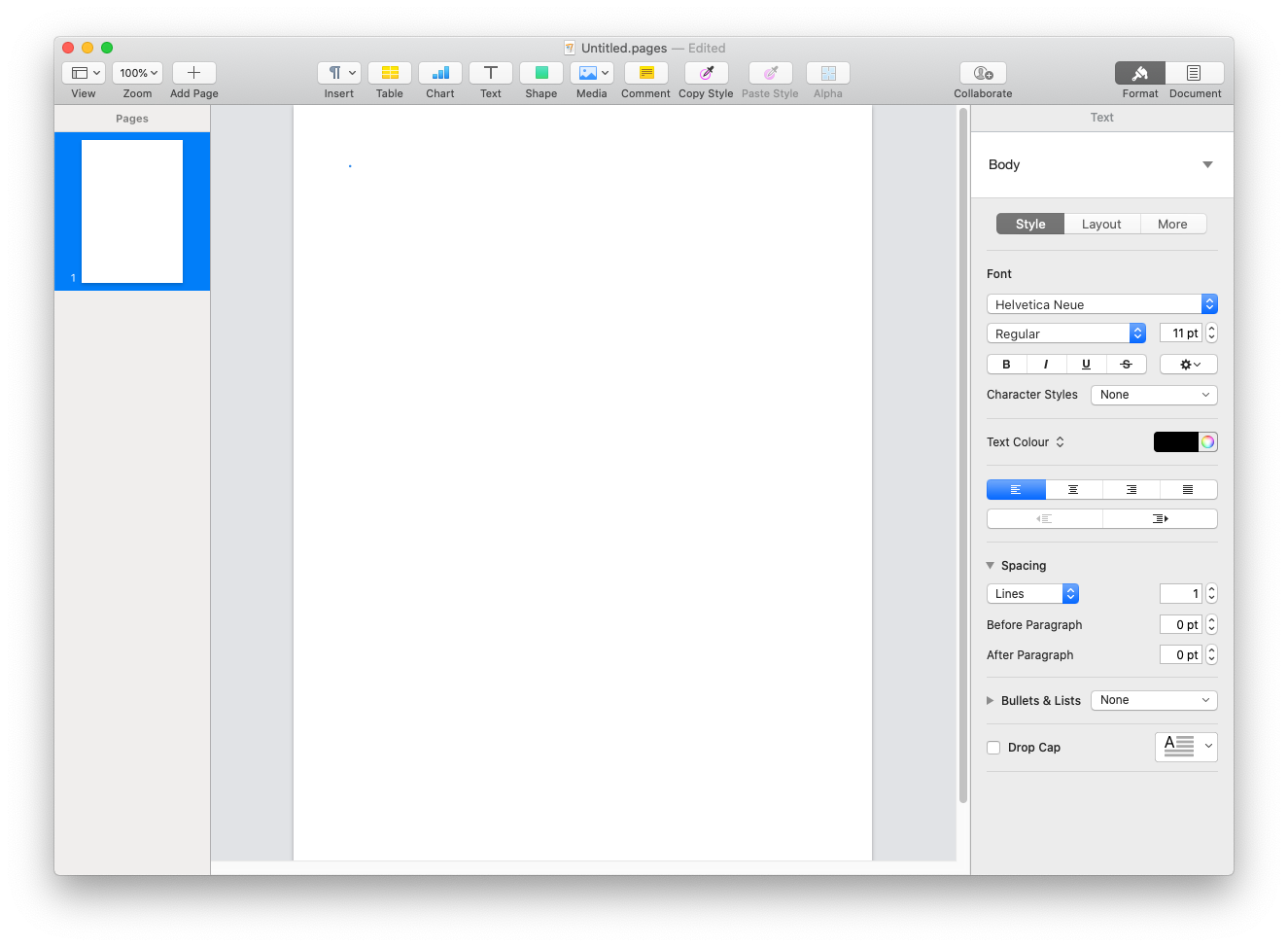Add a Text box
This screenshot has width=1288, height=947.
490,73
